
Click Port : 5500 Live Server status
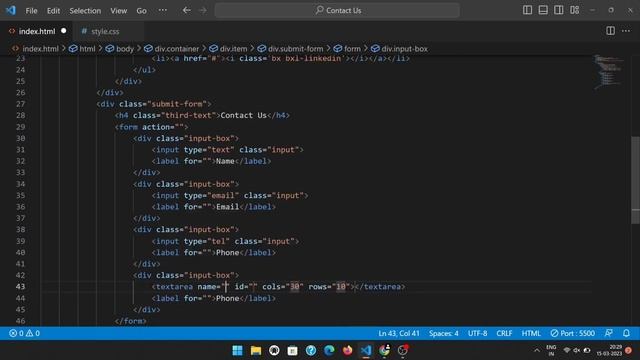click(x=572, y=333)
